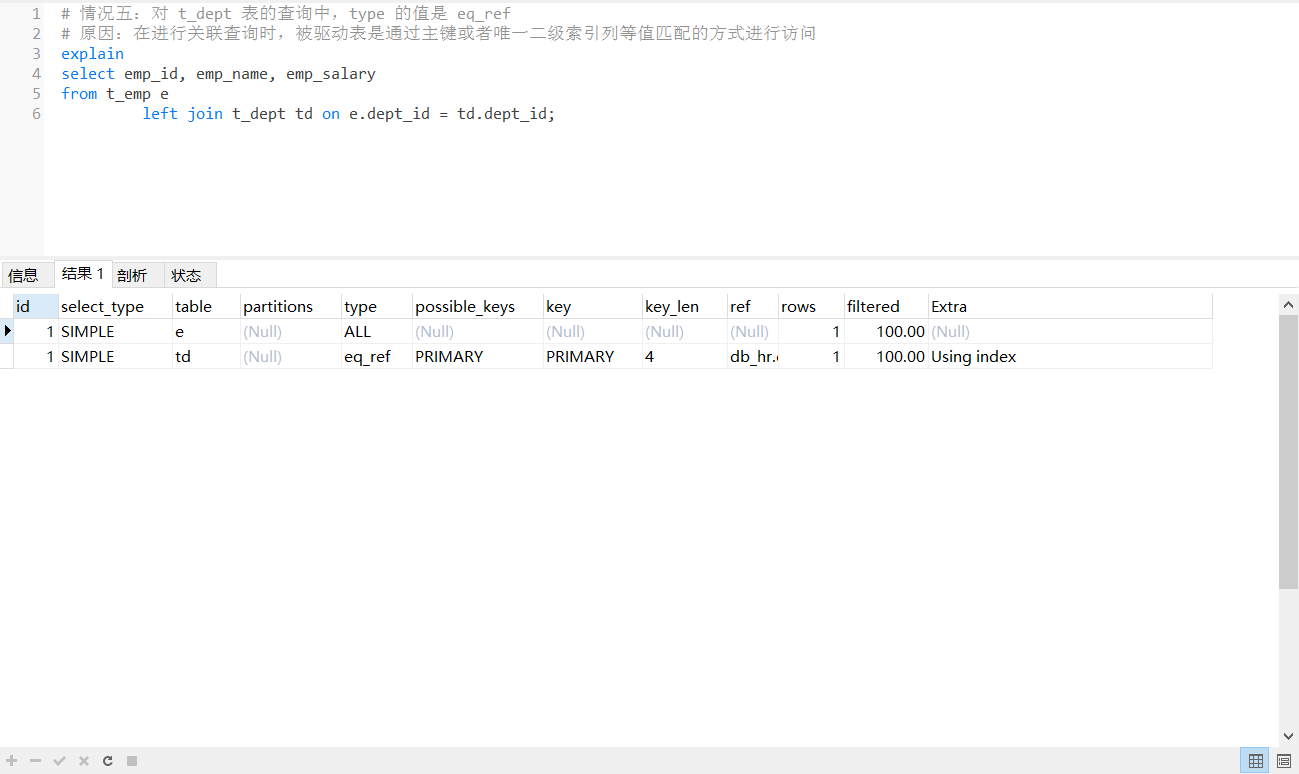
Task: Switch to form view mode
Action: [1284, 760]
